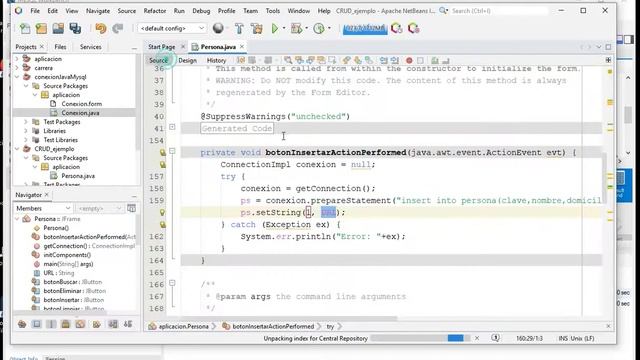Click the Comment lines editor icon
Viewport: 640px width, 360px height.
tap(435, 60)
